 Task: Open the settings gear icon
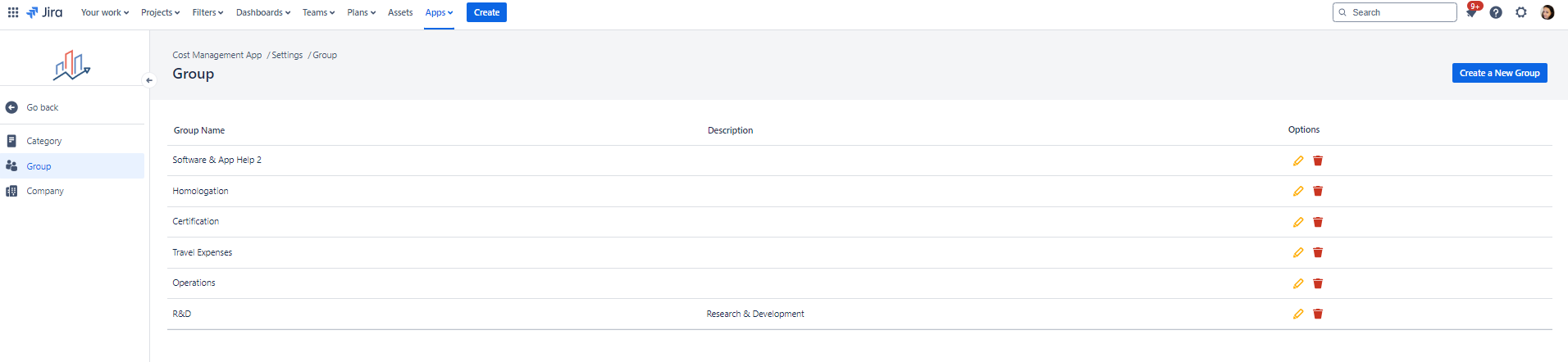coord(1521,12)
